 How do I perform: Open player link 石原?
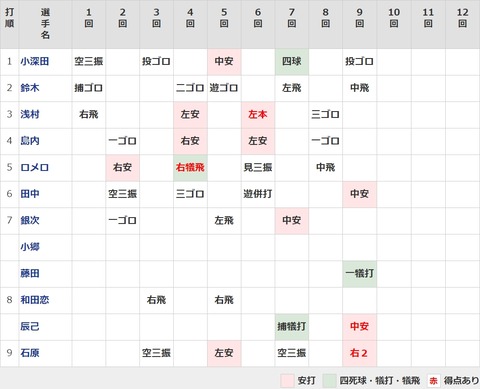(x=30, y=353)
